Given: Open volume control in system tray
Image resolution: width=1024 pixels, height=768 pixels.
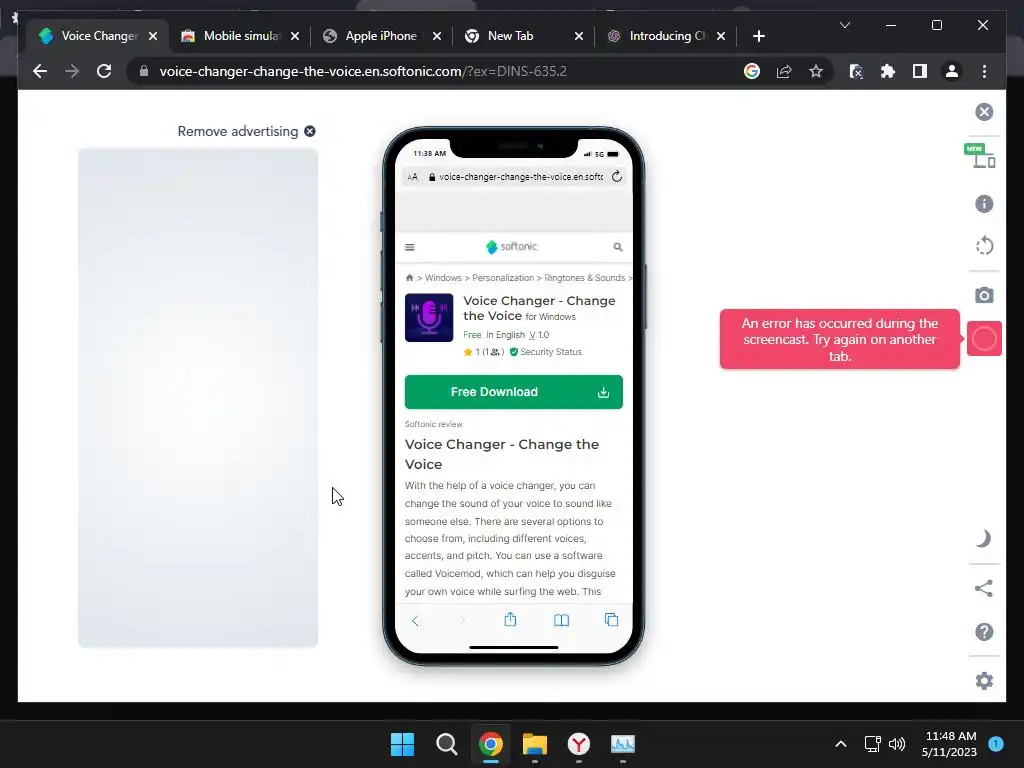Looking at the screenshot, I should coord(897,744).
